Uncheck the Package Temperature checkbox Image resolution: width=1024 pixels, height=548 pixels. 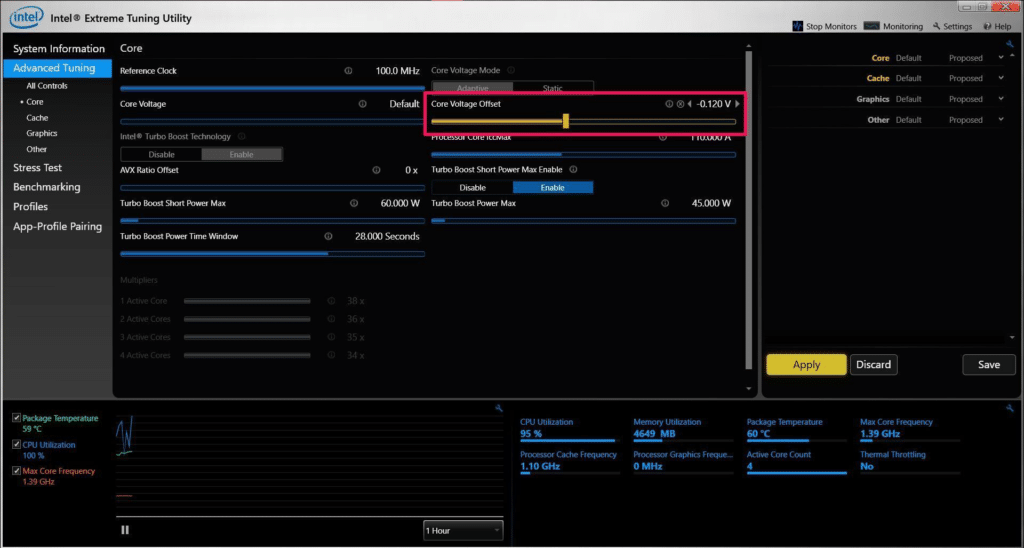coord(17,418)
